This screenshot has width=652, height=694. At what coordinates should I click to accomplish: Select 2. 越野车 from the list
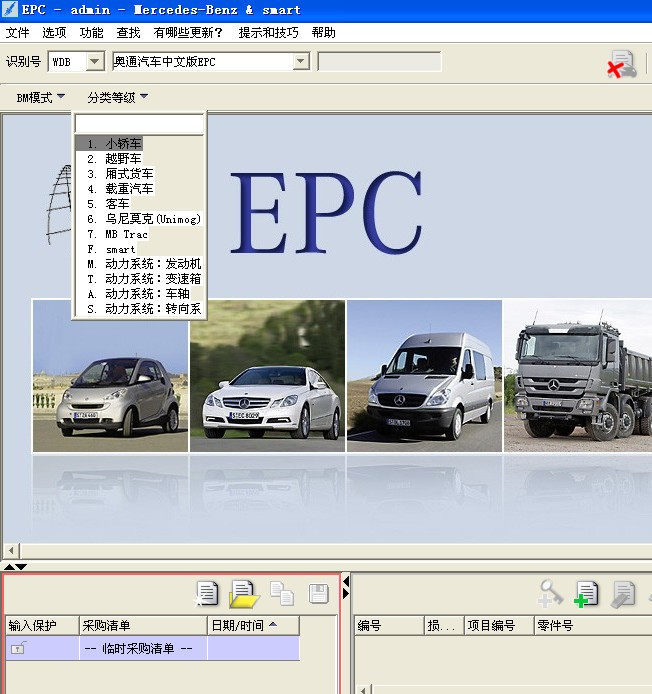point(139,159)
